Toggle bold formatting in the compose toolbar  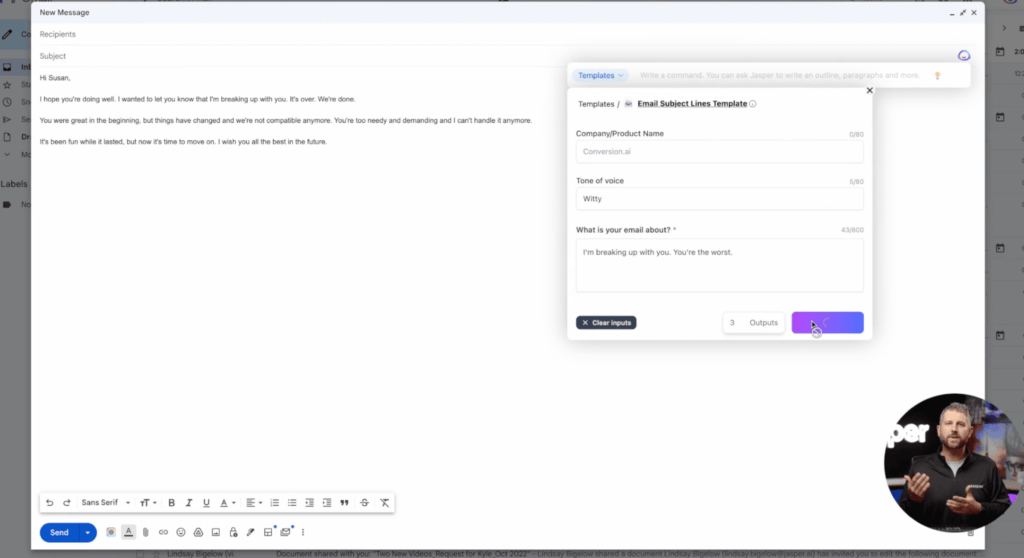pos(171,502)
